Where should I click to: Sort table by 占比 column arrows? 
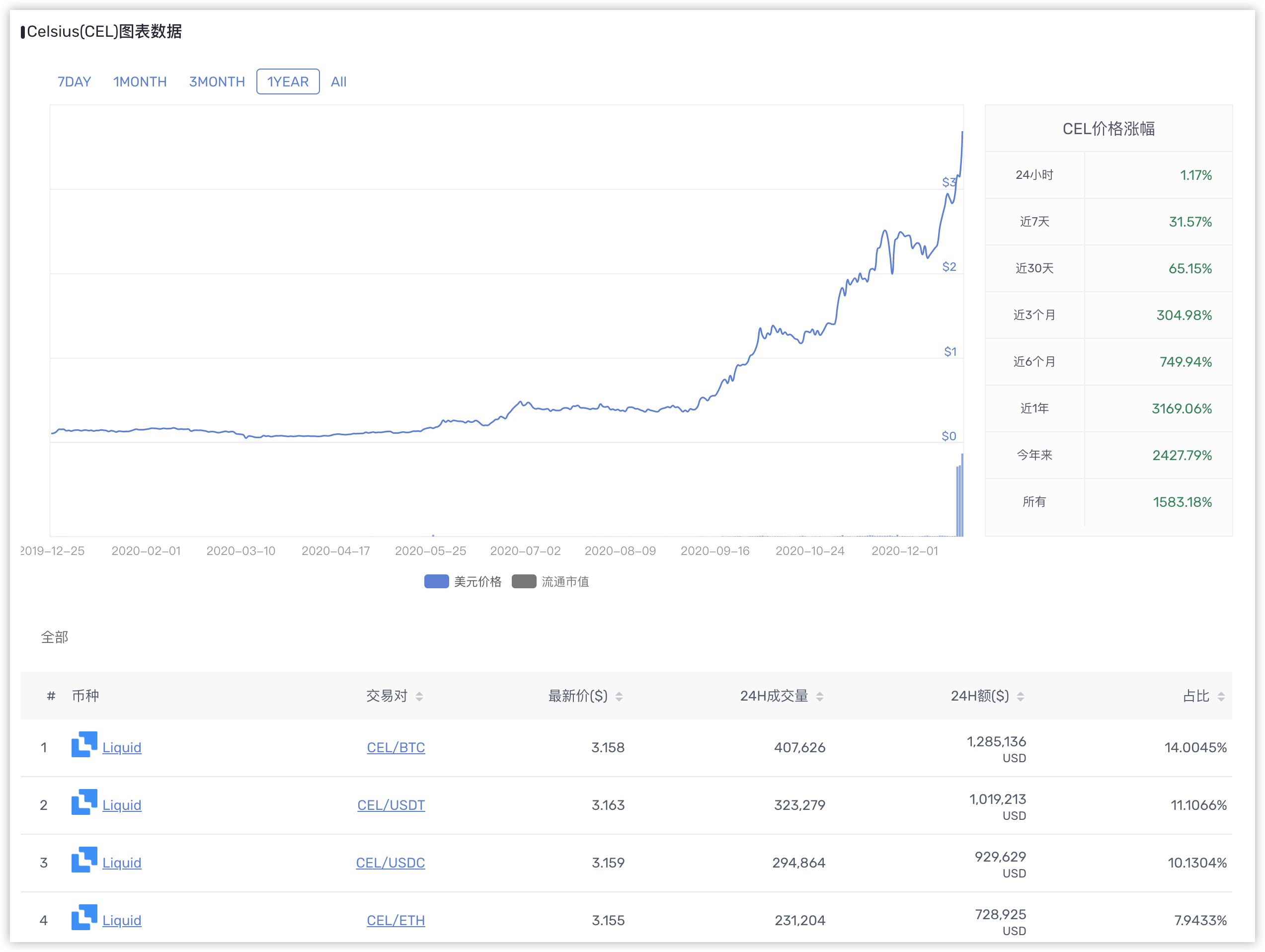(x=1221, y=697)
